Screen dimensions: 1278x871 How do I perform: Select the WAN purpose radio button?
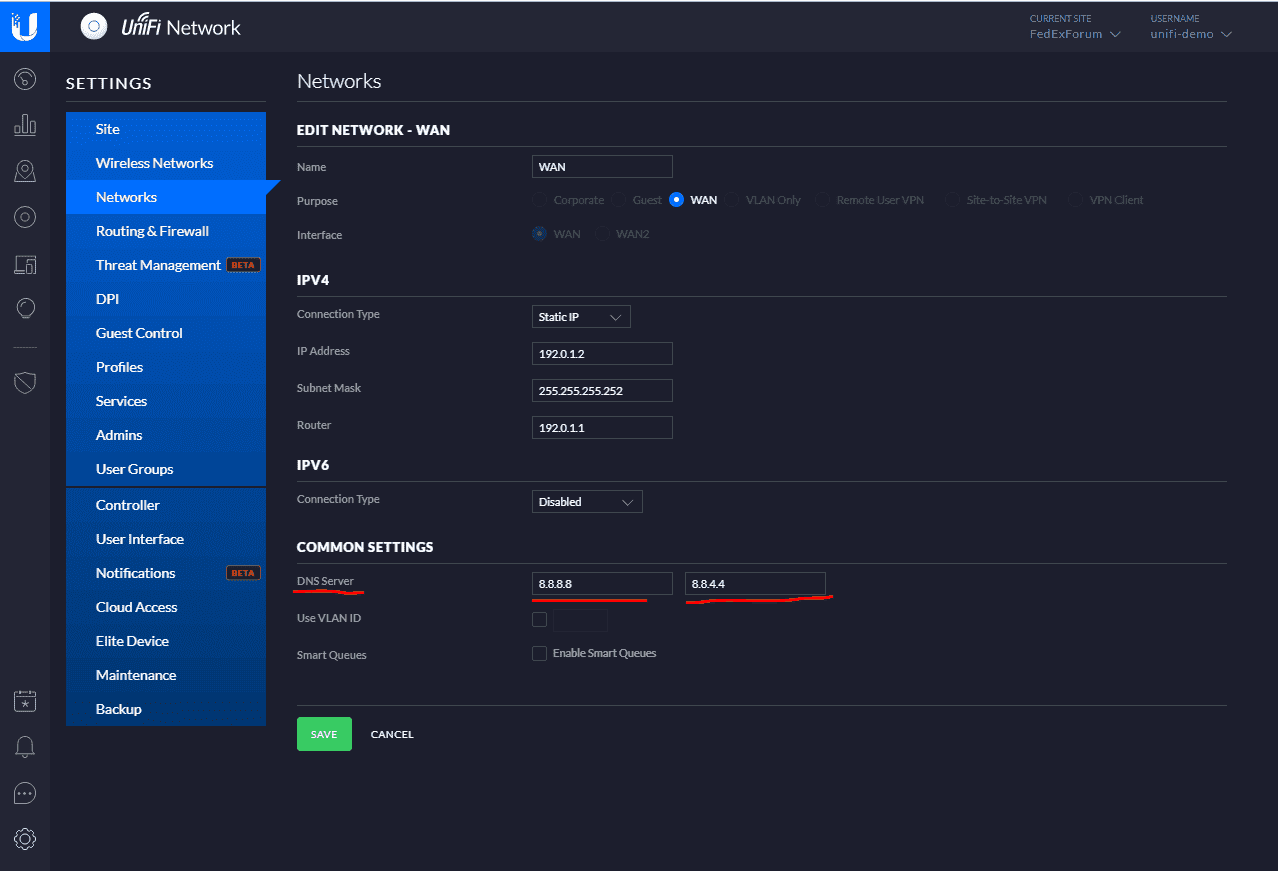point(676,200)
